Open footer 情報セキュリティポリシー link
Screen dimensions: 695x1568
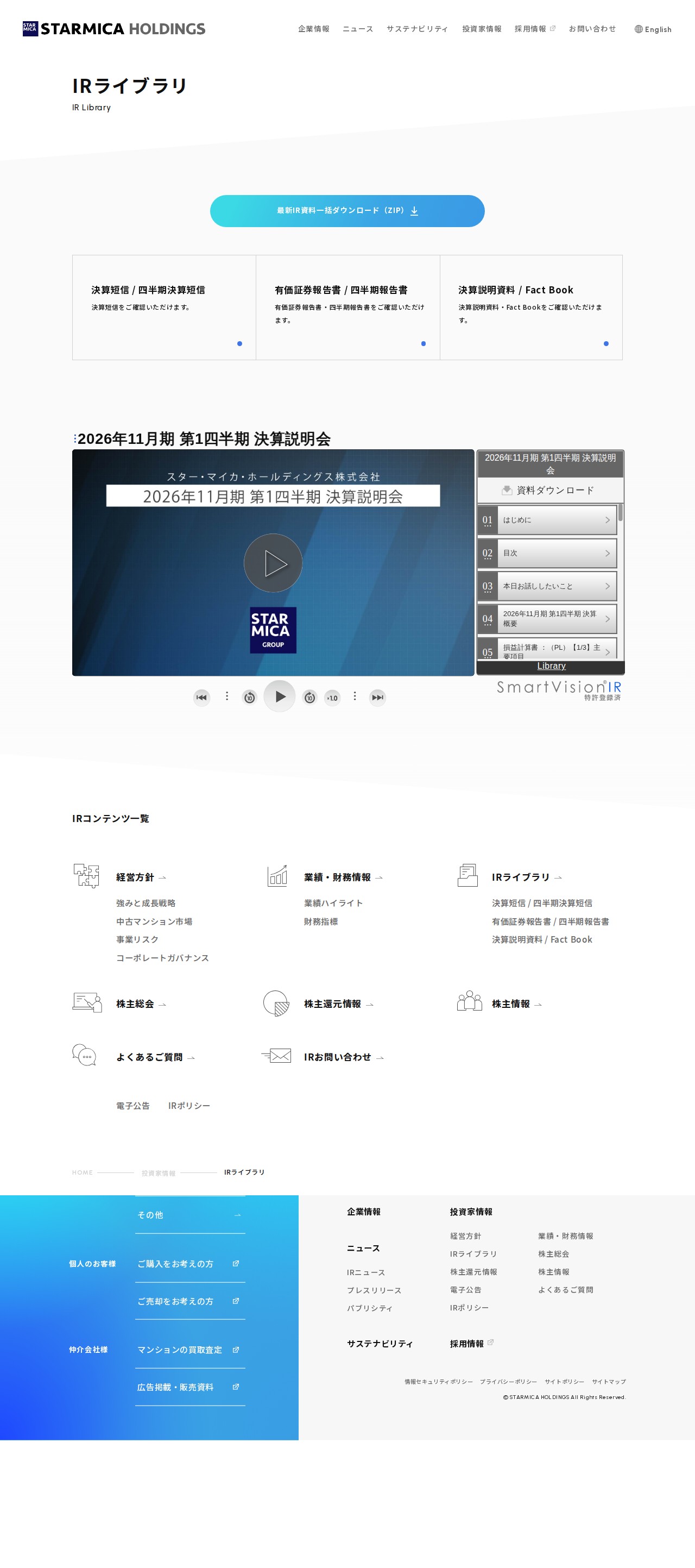click(438, 1382)
